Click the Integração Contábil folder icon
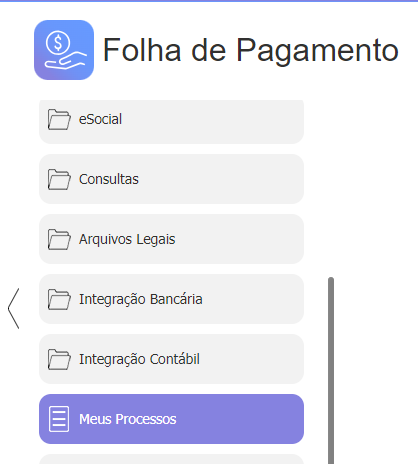This screenshot has height=464, width=418. coord(59,359)
